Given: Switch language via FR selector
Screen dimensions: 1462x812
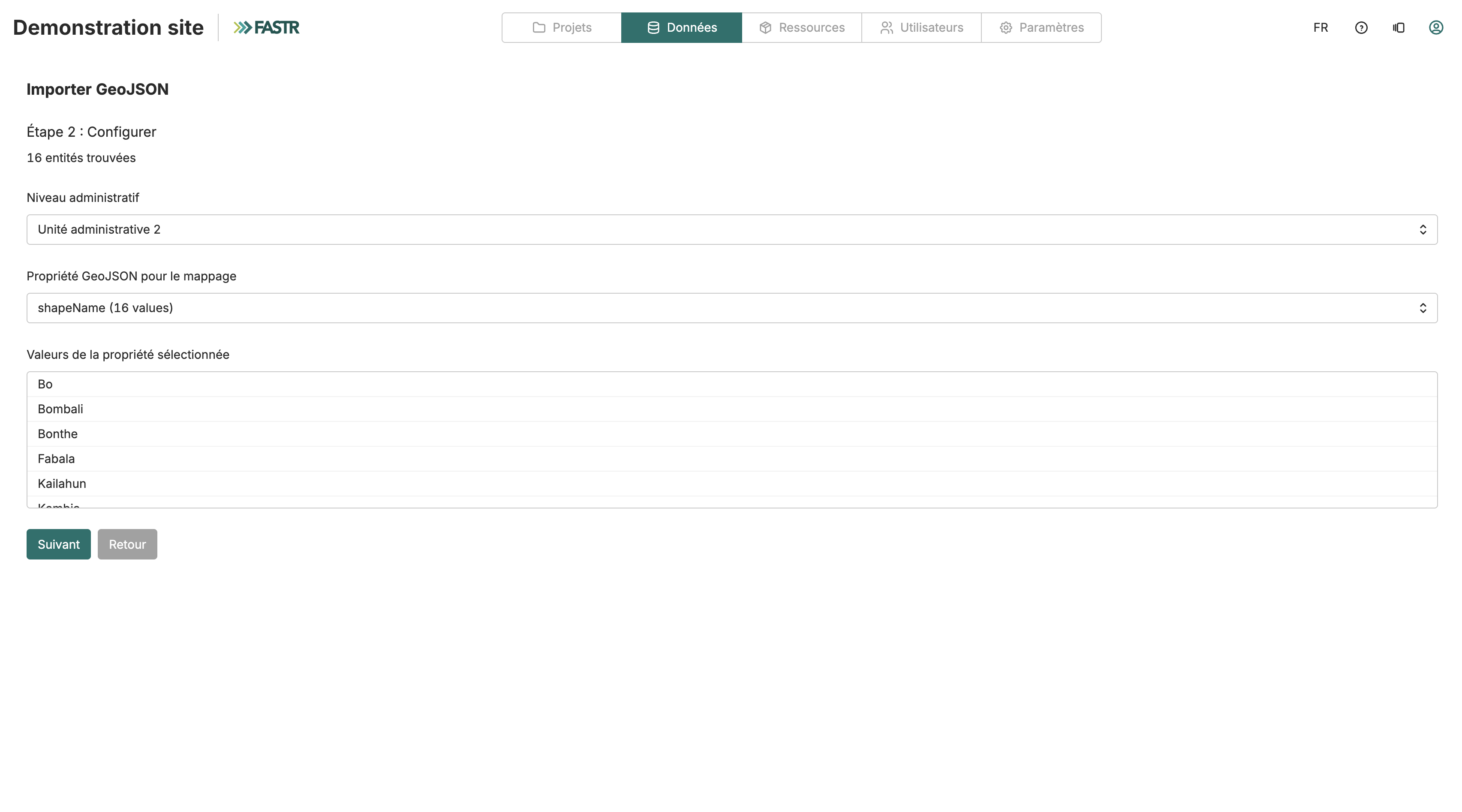Looking at the screenshot, I should [1321, 28].
